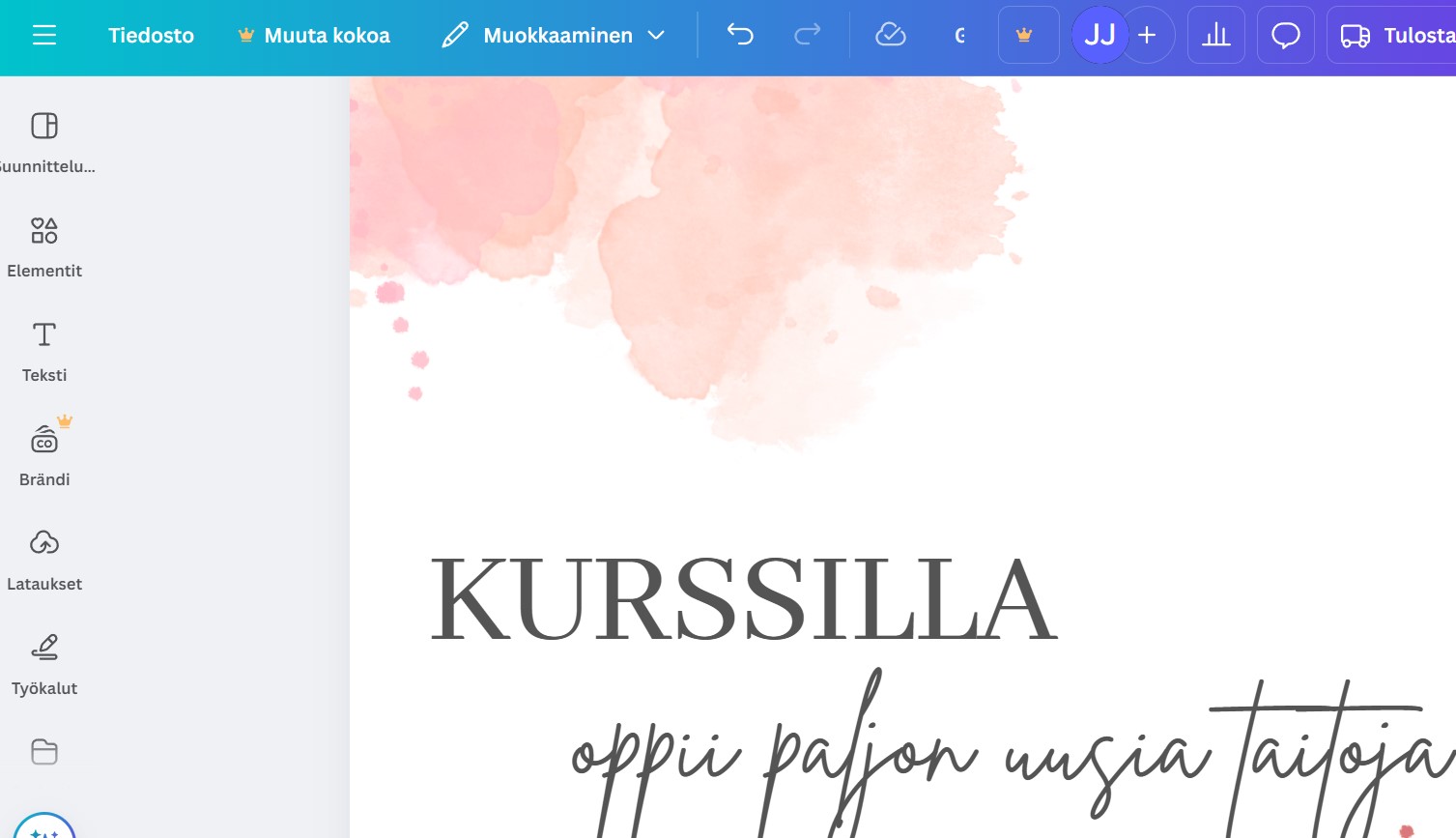Add collaborator with the plus button
Image resolution: width=1456 pixels, height=838 pixels.
click(1149, 36)
